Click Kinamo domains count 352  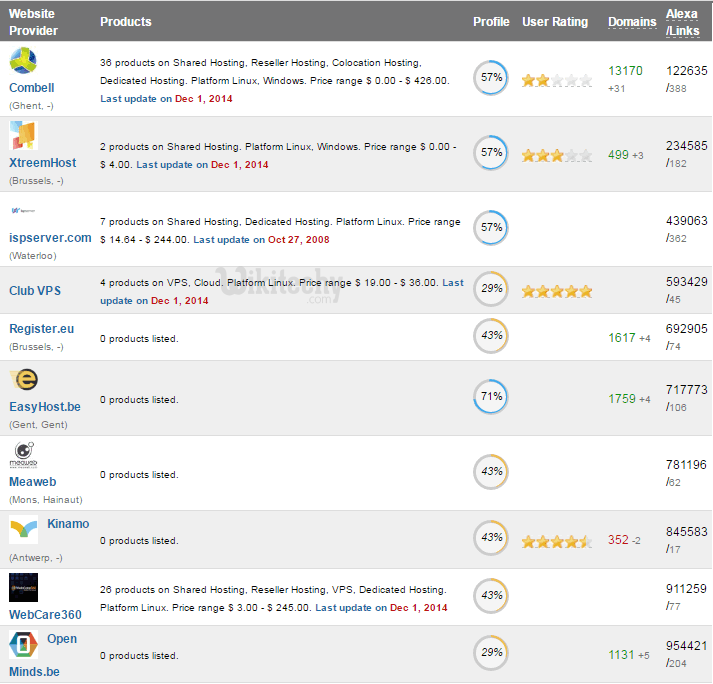[618, 540]
